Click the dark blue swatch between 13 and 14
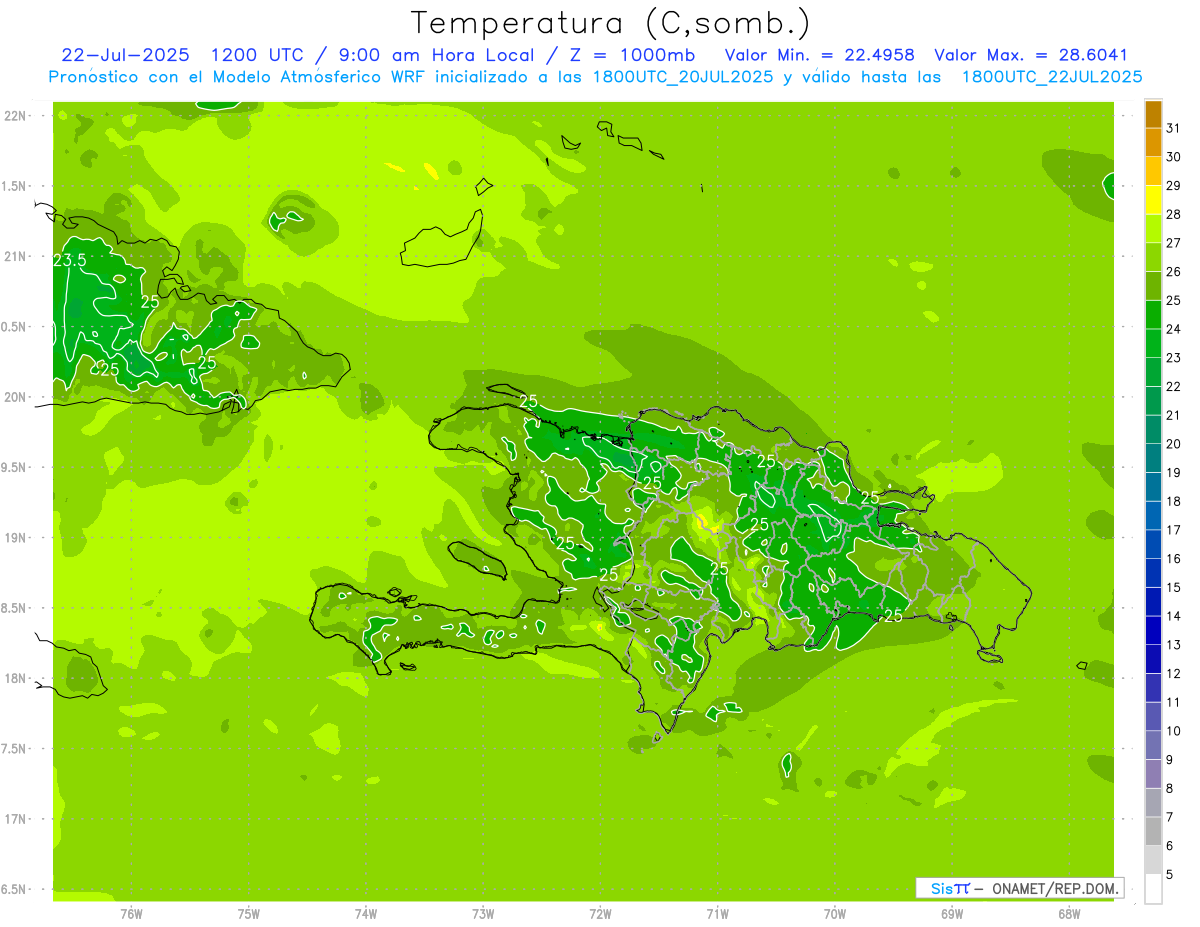 pyautogui.click(x=1153, y=631)
